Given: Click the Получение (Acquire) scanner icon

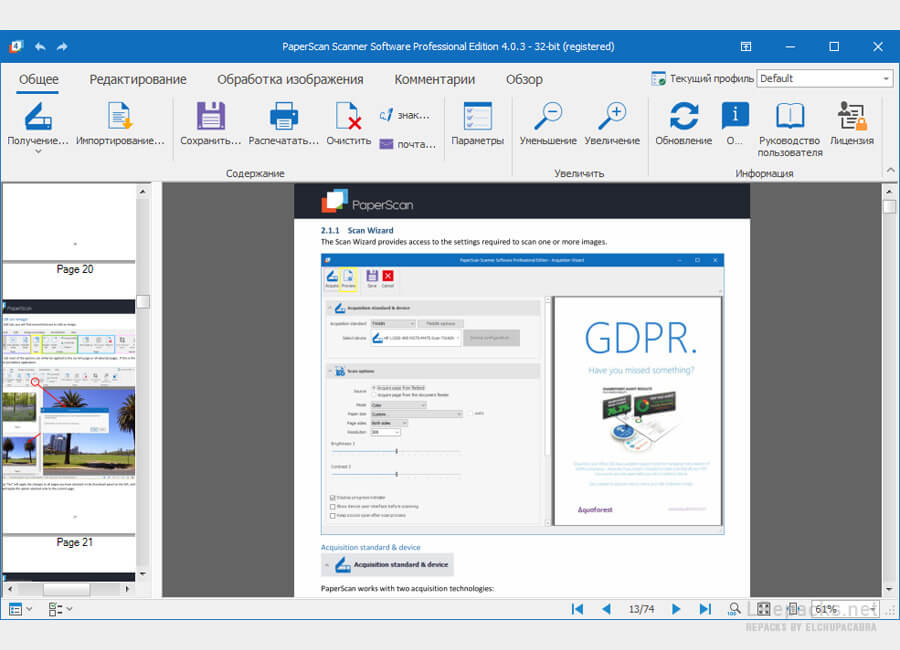Looking at the screenshot, I should (38, 117).
